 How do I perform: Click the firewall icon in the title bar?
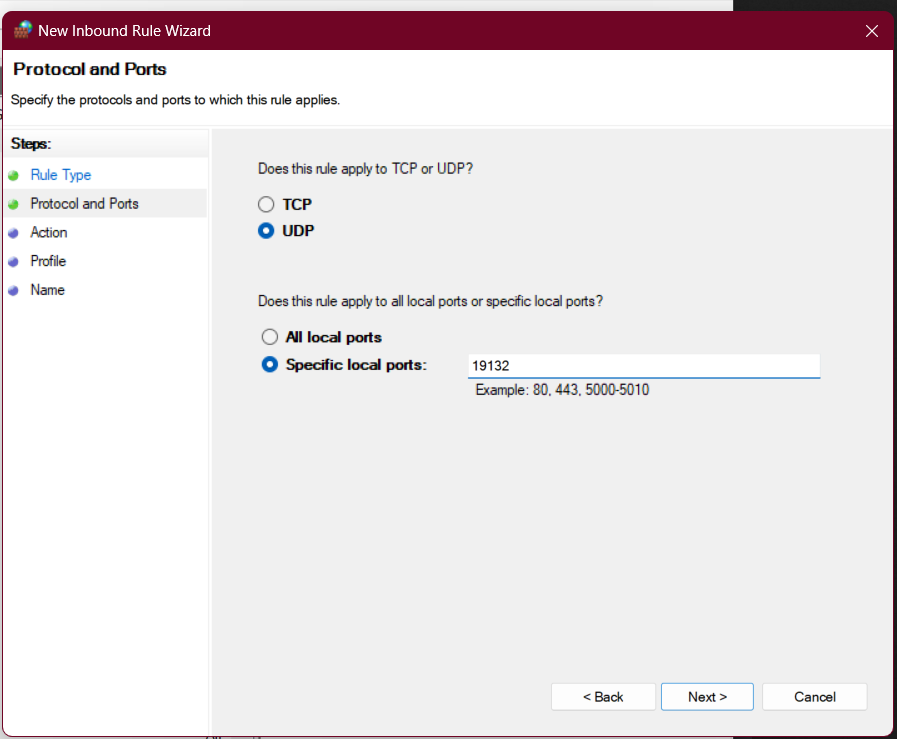coord(22,30)
